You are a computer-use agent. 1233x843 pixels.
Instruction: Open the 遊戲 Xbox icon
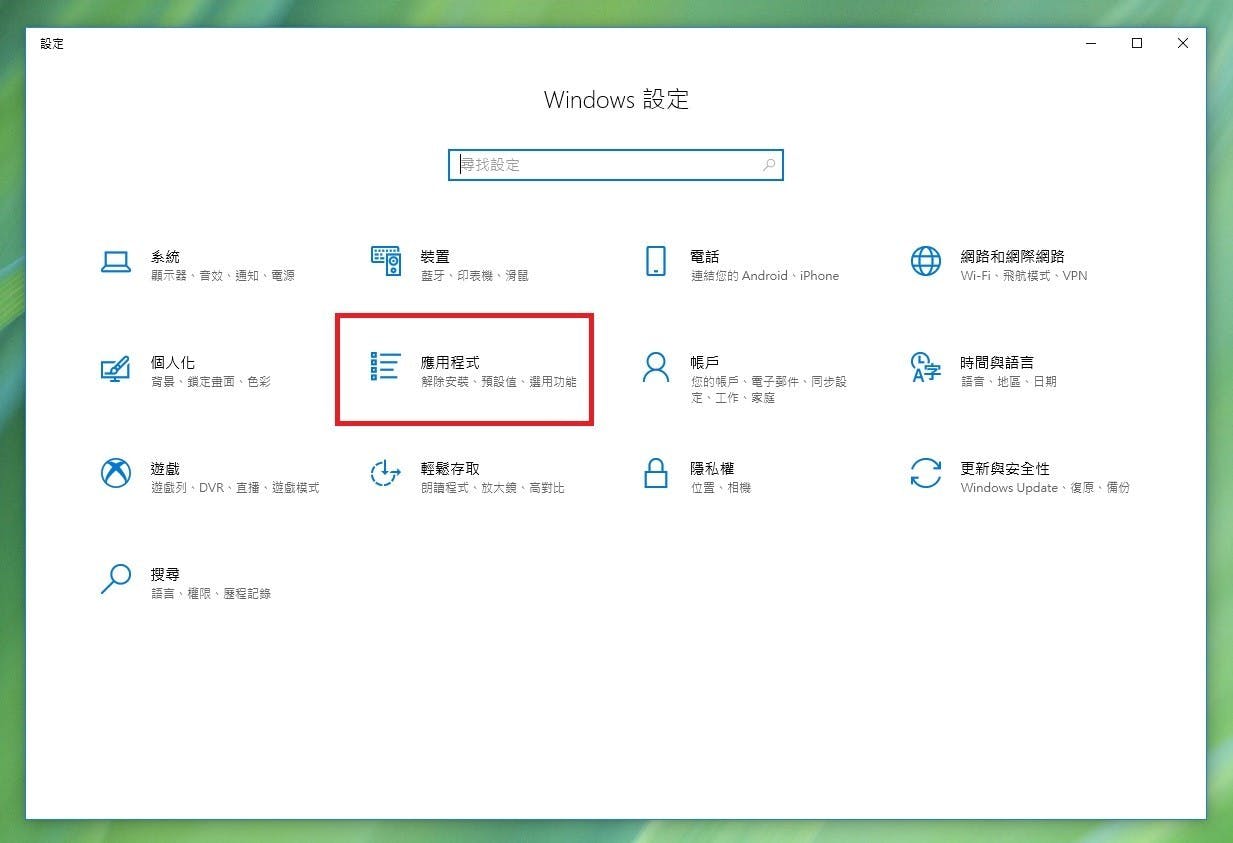point(116,473)
